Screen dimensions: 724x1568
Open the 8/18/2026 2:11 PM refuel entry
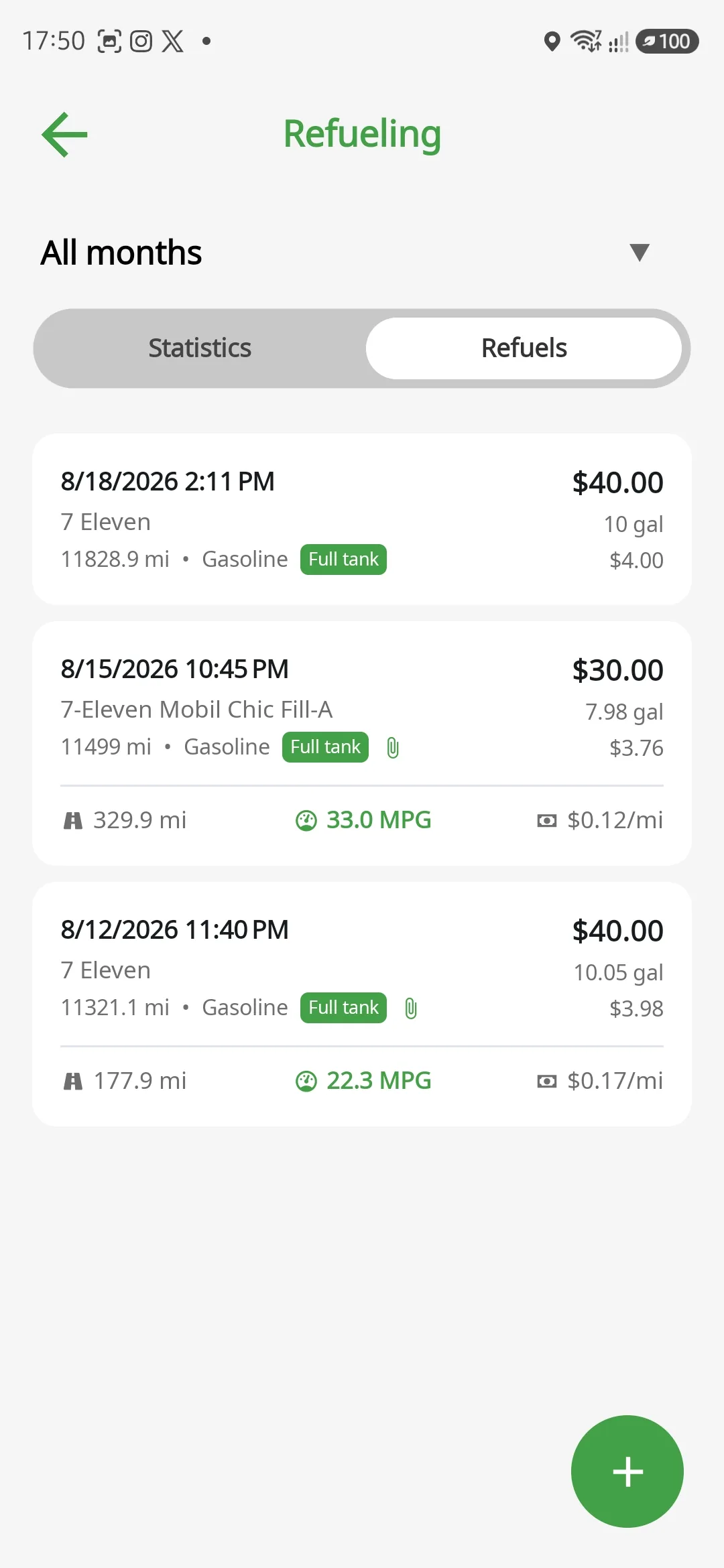(362, 519)
